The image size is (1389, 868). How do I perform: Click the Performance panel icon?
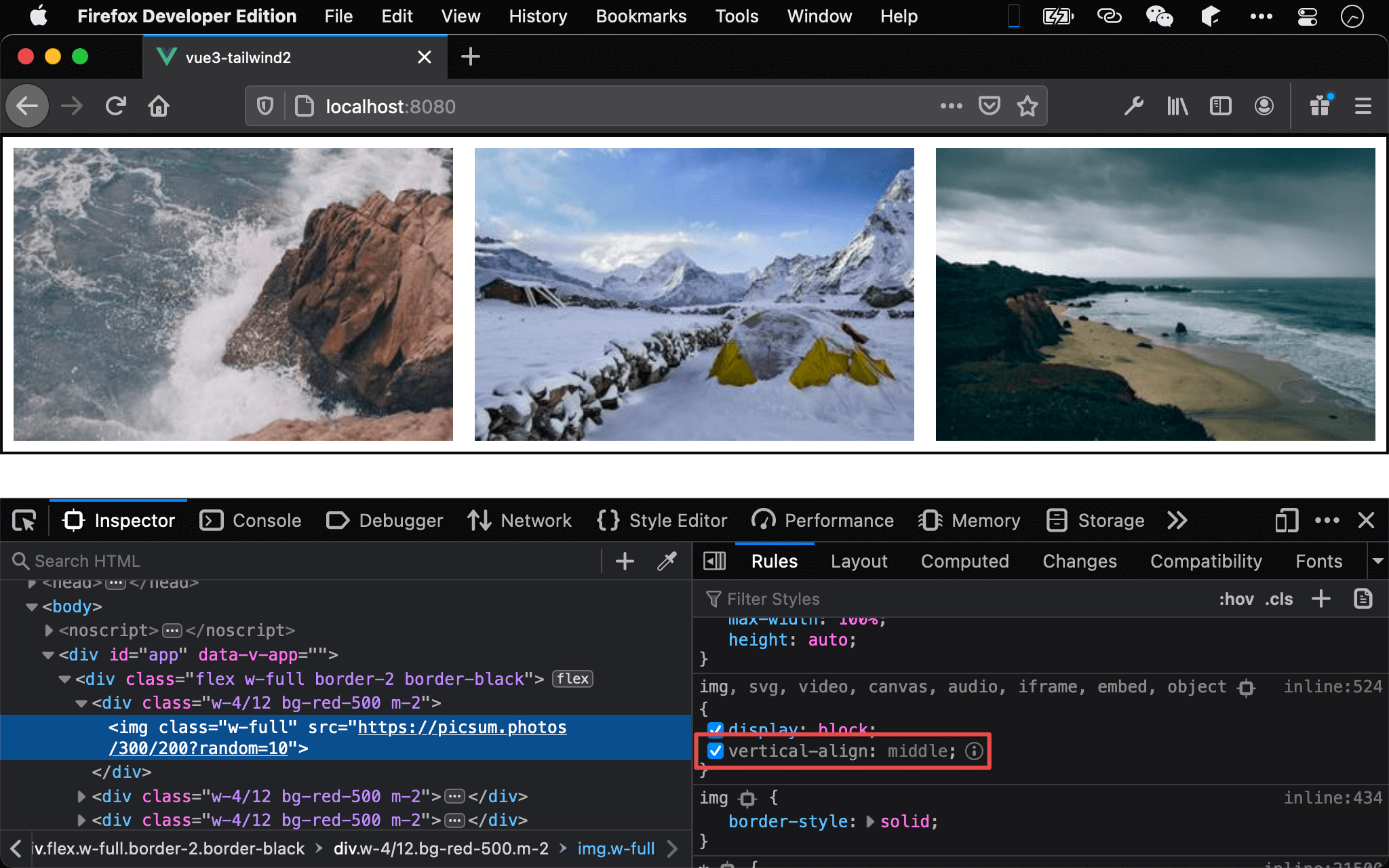click(762, 519)
